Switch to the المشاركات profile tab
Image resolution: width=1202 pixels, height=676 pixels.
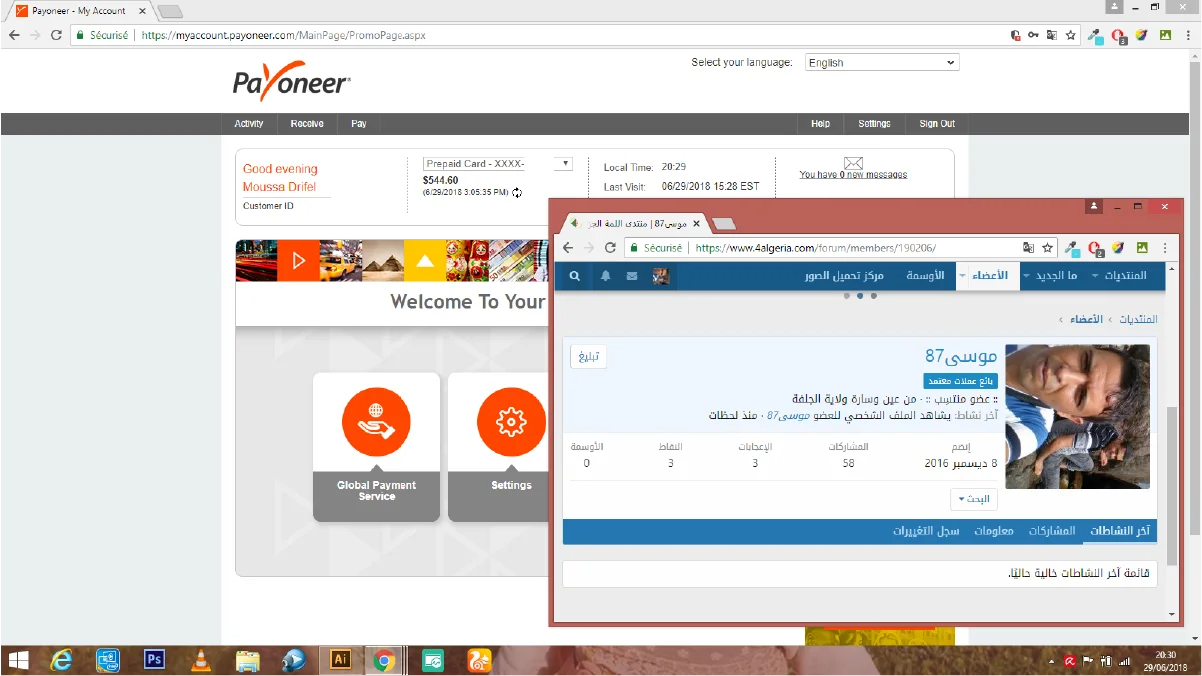click(1052, 531)
